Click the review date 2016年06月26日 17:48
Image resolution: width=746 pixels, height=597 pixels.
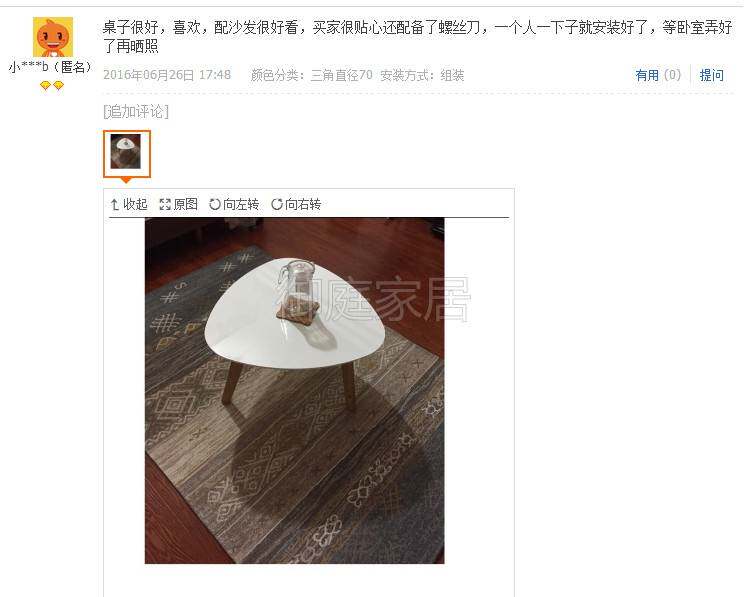click(167, 75)
